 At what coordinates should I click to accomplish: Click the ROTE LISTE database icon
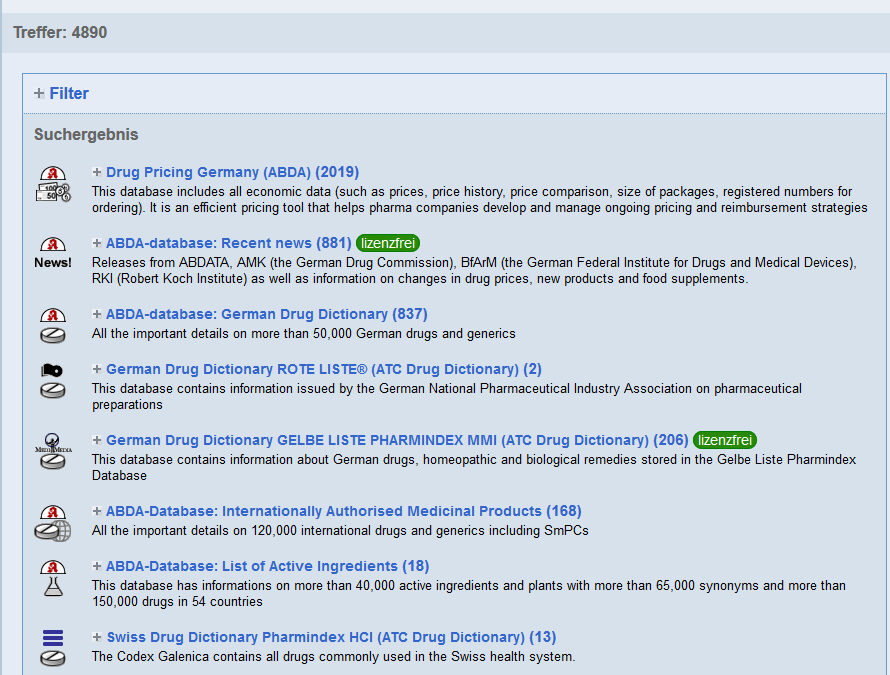coord(53,380)
